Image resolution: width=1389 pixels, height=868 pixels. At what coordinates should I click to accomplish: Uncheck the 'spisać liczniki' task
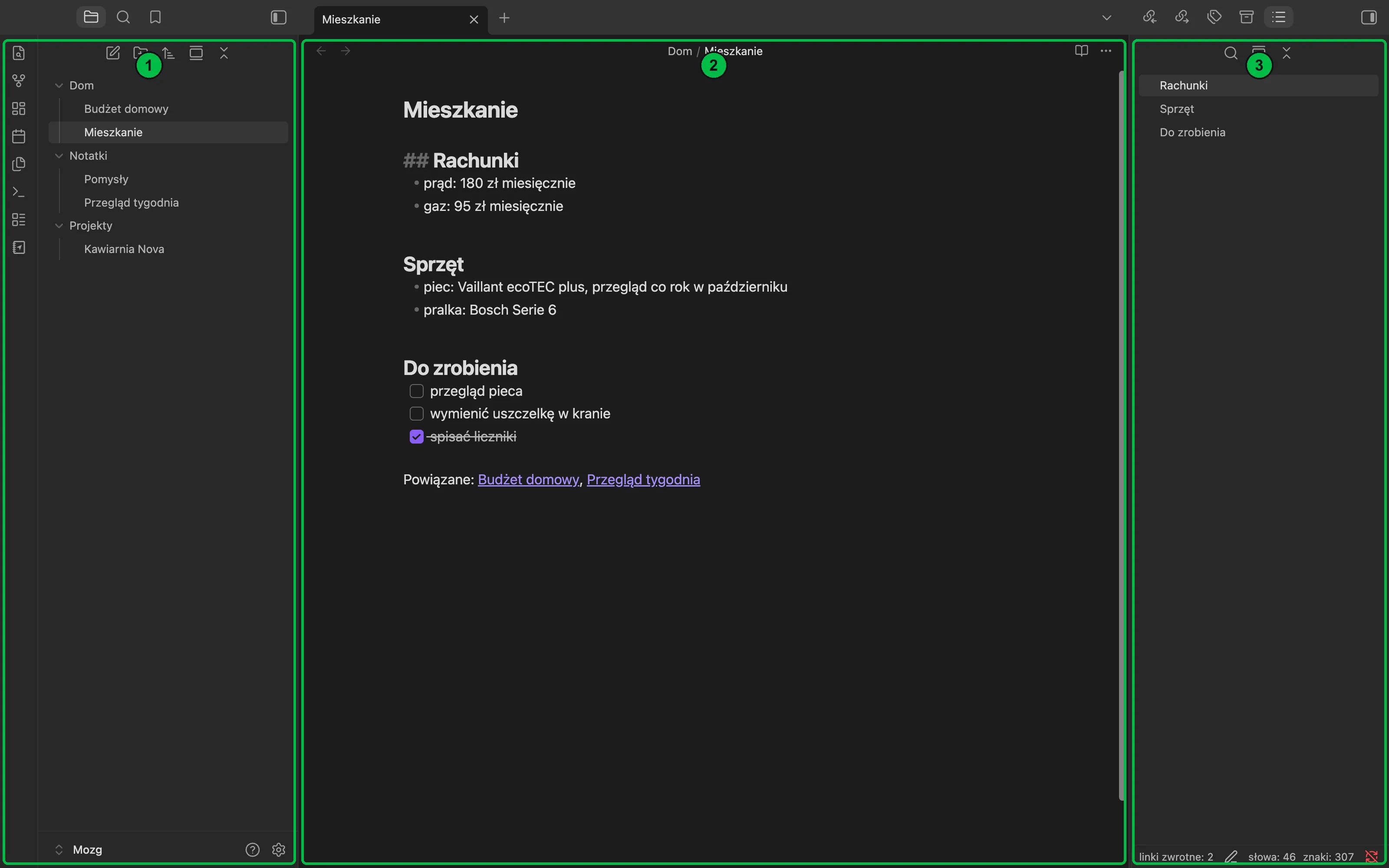point(417,437)
